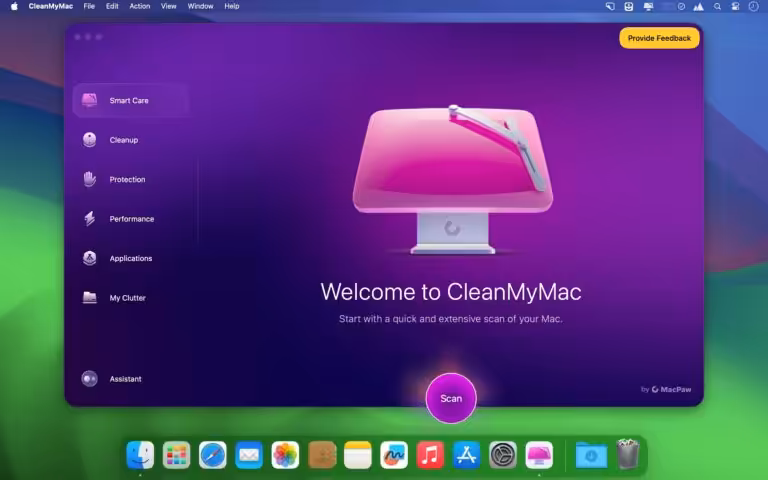Open the Help menu
The height and width of the screenshot is (480, 768).
(232, 6)
